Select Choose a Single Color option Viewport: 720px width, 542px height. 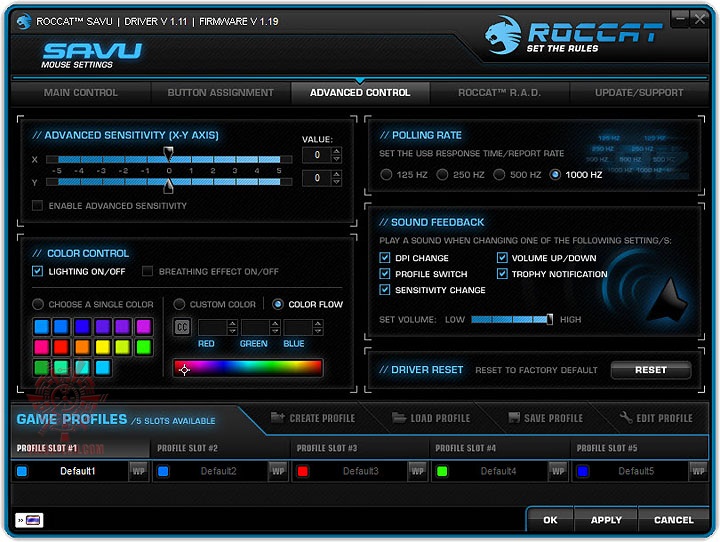[x=38, y=304]
